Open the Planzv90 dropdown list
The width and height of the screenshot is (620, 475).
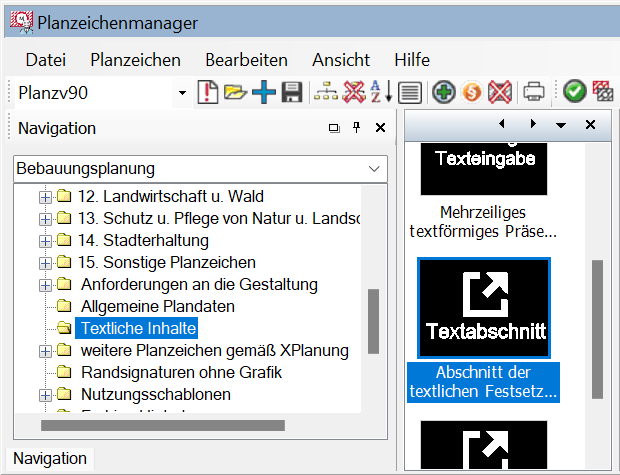click(182, 93)
